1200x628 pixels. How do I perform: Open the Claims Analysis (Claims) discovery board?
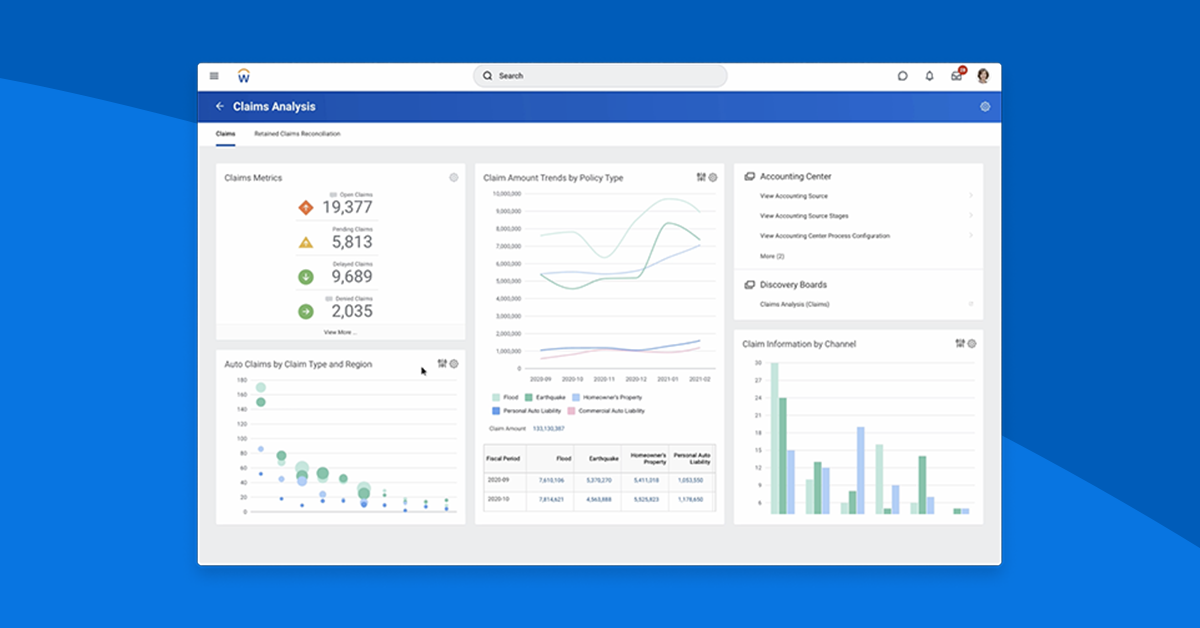(x=795, y=304)
